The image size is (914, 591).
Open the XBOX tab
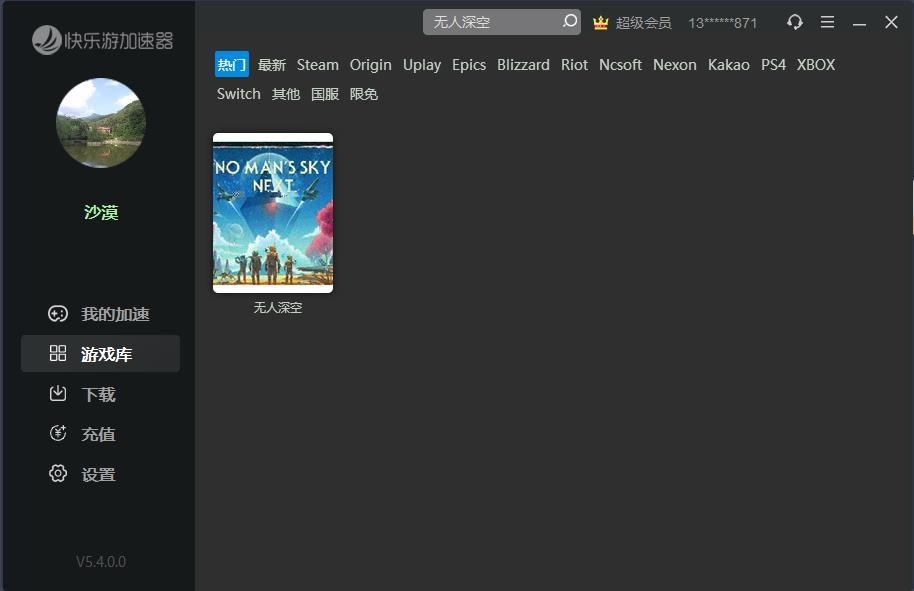click(815, 65)
